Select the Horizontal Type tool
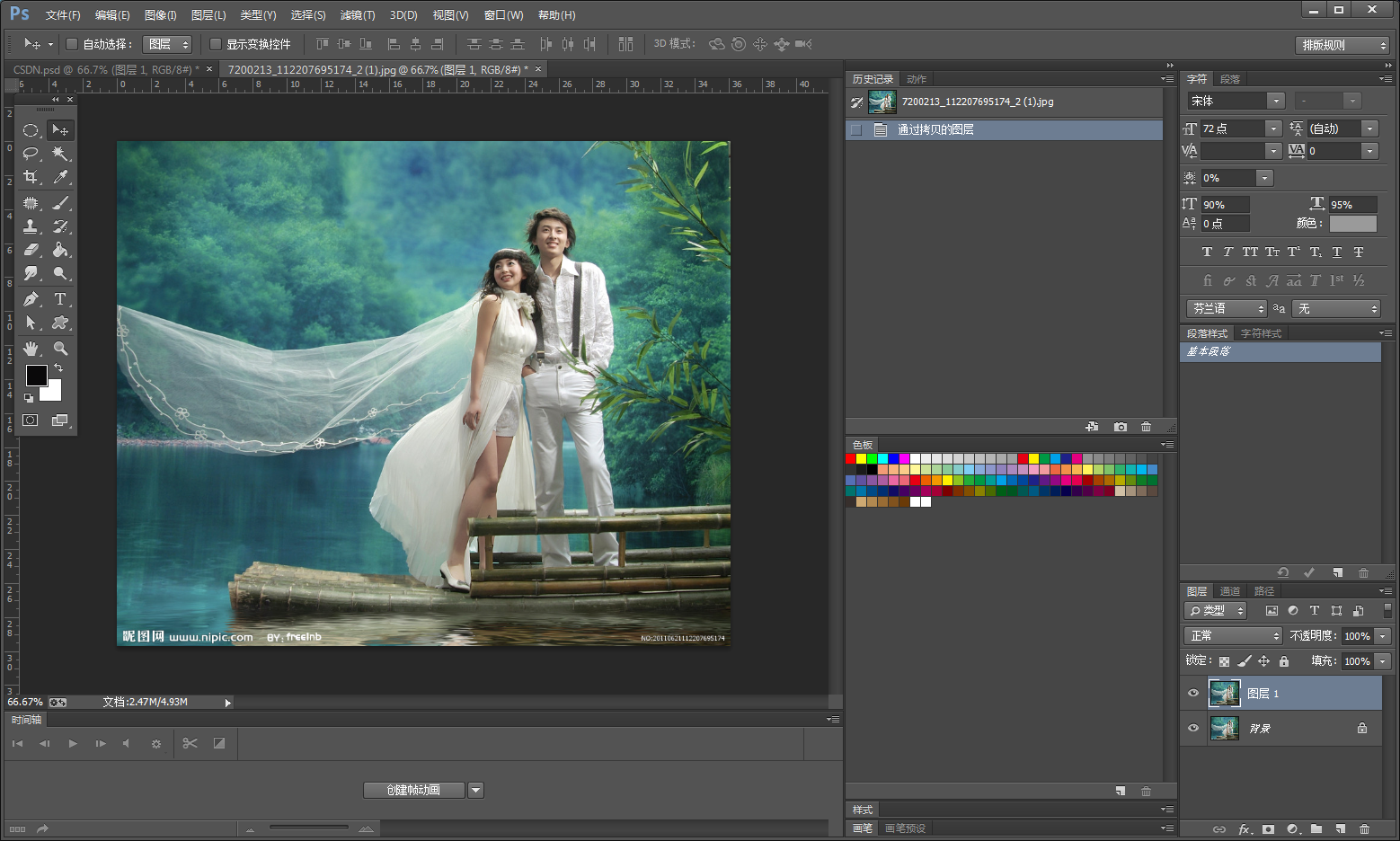Viewport: 1400px width, 841px height. point(60,299)
